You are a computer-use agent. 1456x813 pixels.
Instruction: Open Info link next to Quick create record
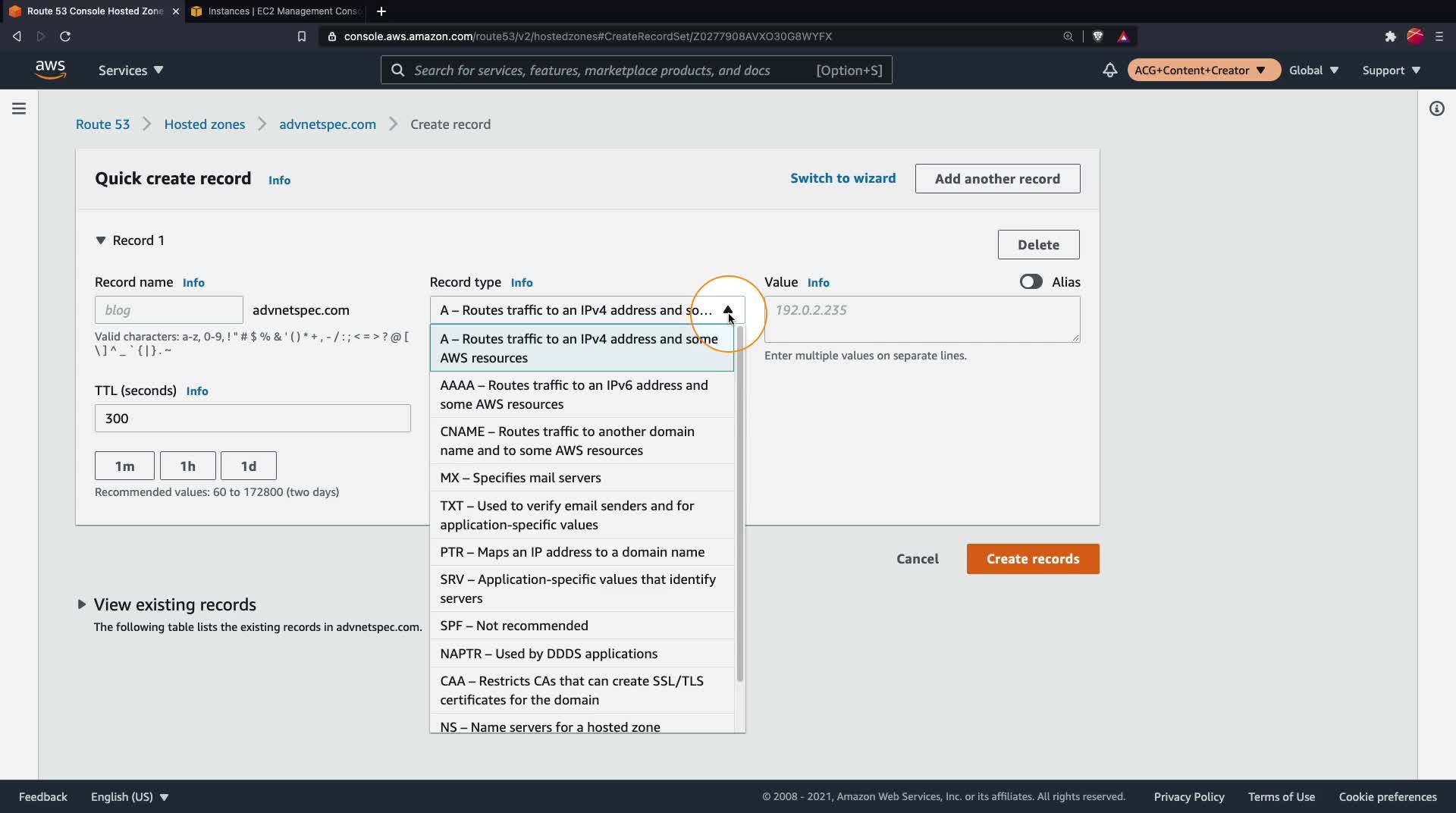click(x=279, y=180)
